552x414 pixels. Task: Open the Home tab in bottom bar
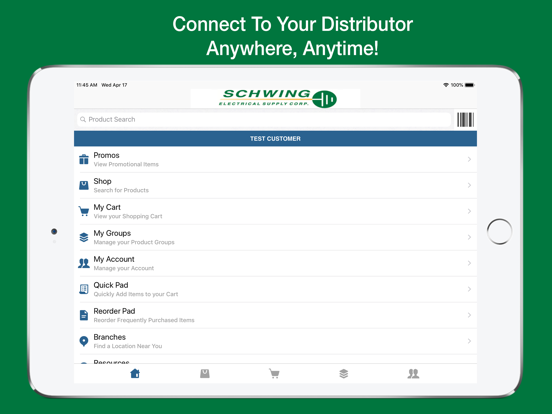[135, 374]
